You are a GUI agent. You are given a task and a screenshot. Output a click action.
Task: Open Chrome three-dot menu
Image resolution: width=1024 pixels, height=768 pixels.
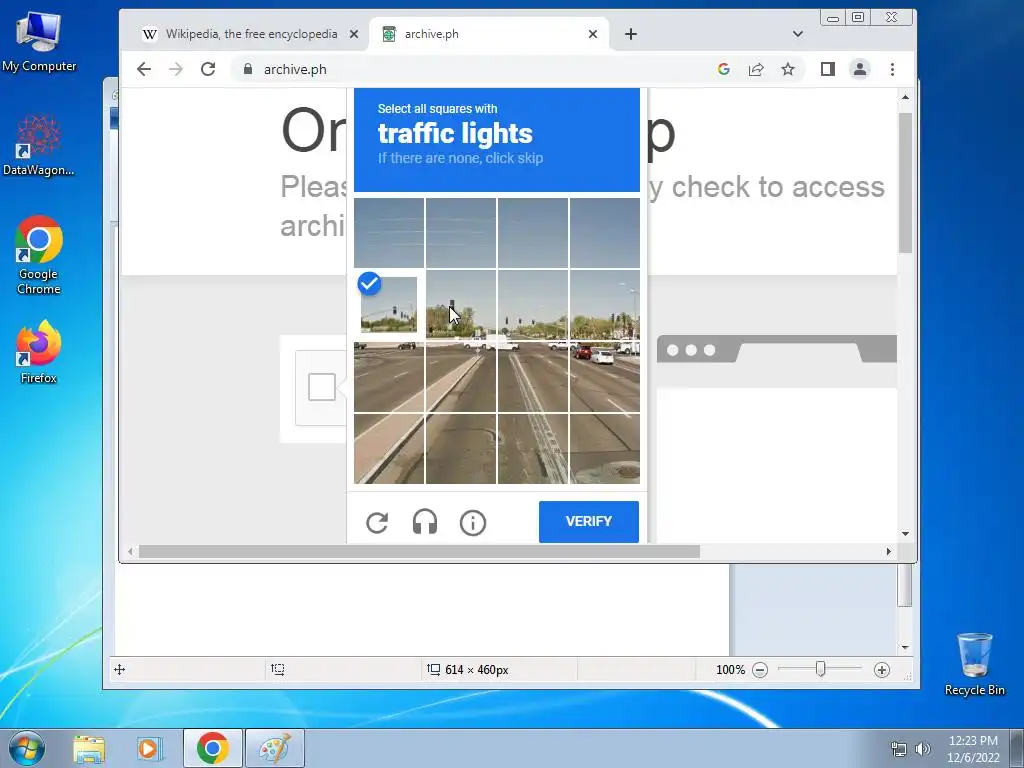[893, 69]
